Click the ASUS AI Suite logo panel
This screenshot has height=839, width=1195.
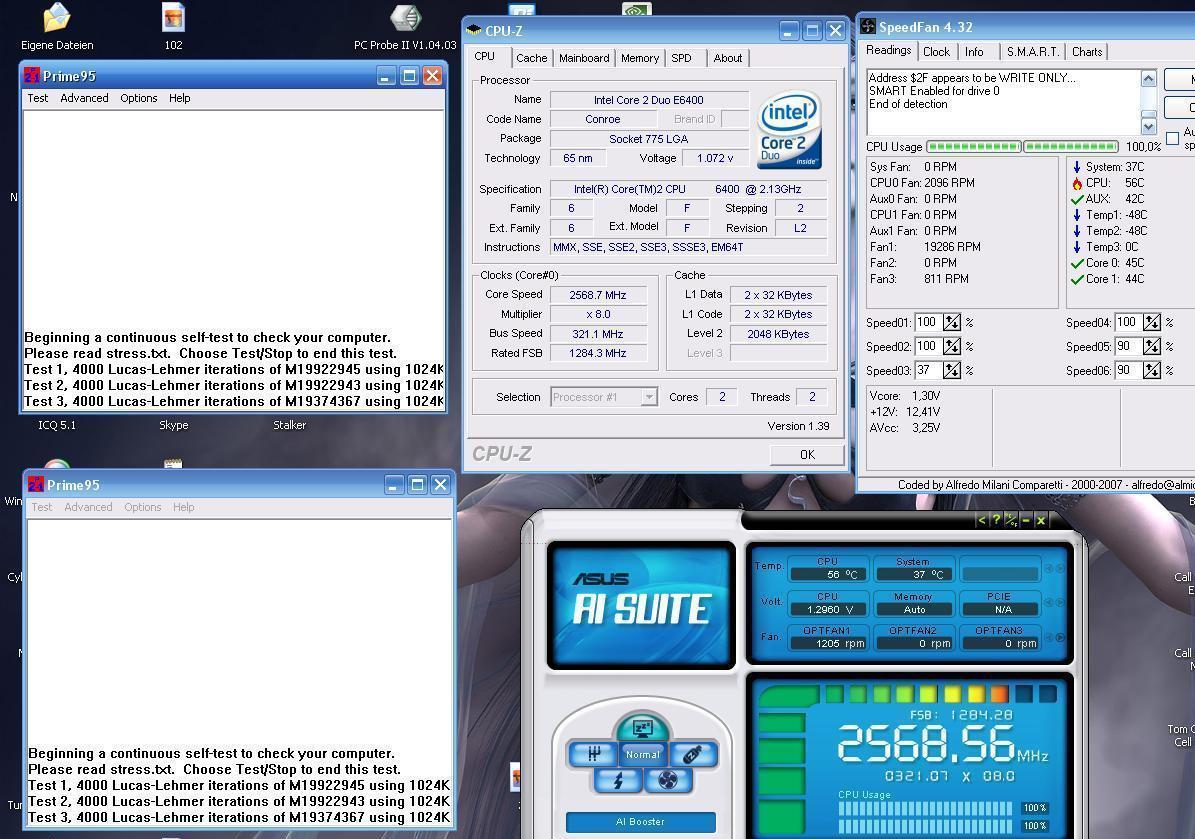(x=642, y=606)
